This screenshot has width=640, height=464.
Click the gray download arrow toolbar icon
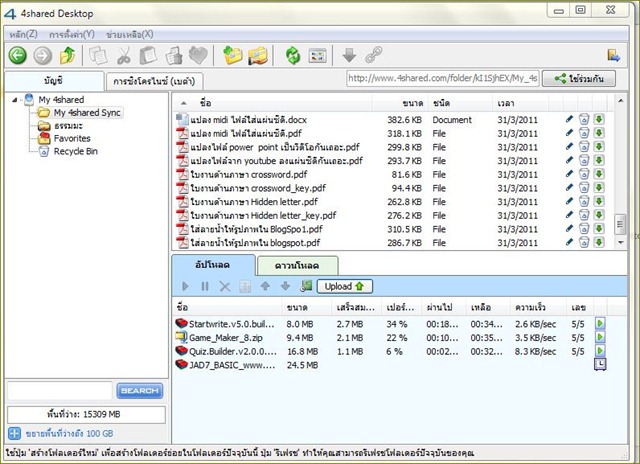[349, 56]
